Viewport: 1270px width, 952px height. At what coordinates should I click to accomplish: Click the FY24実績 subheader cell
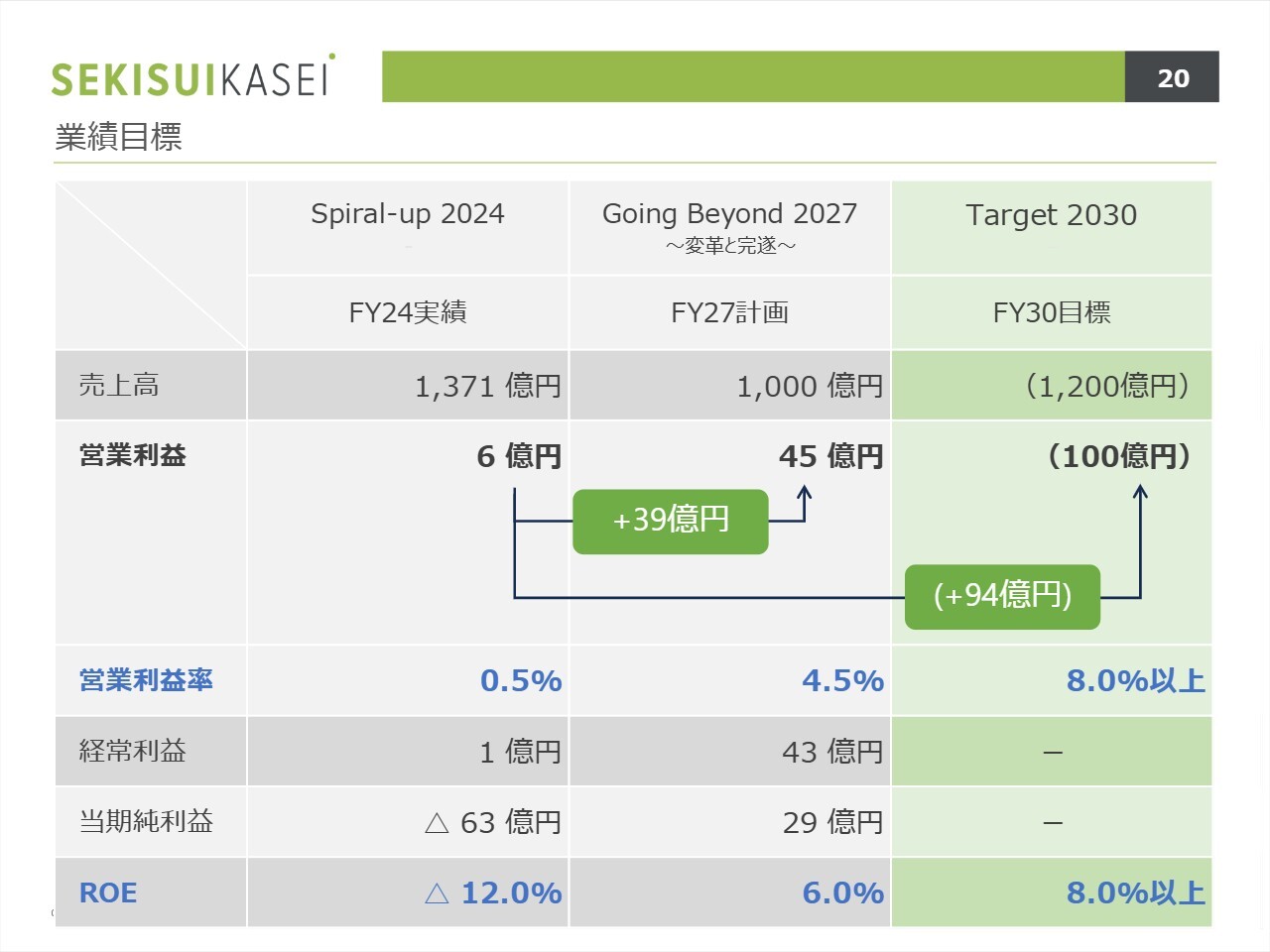coord(407,312)
